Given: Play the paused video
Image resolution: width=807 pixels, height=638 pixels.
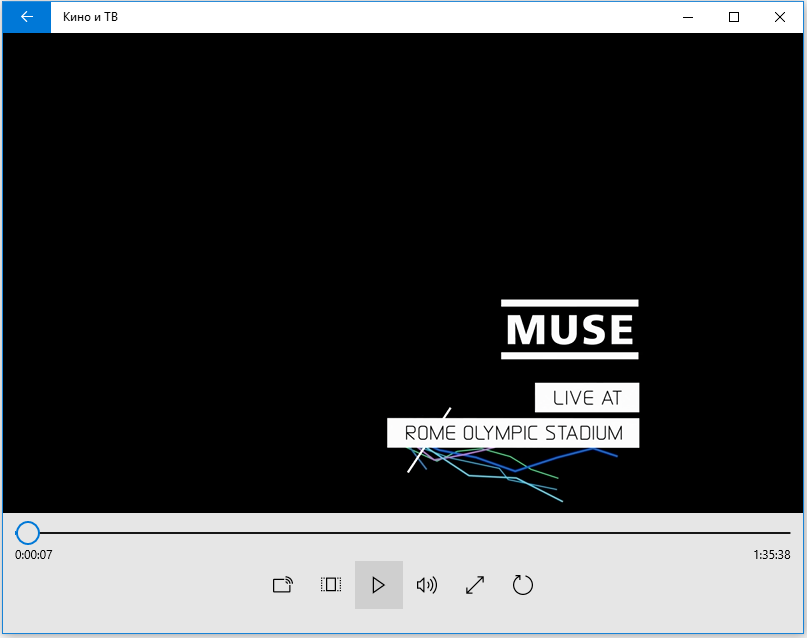Looking at the screenshot, I should coord(378,585).
